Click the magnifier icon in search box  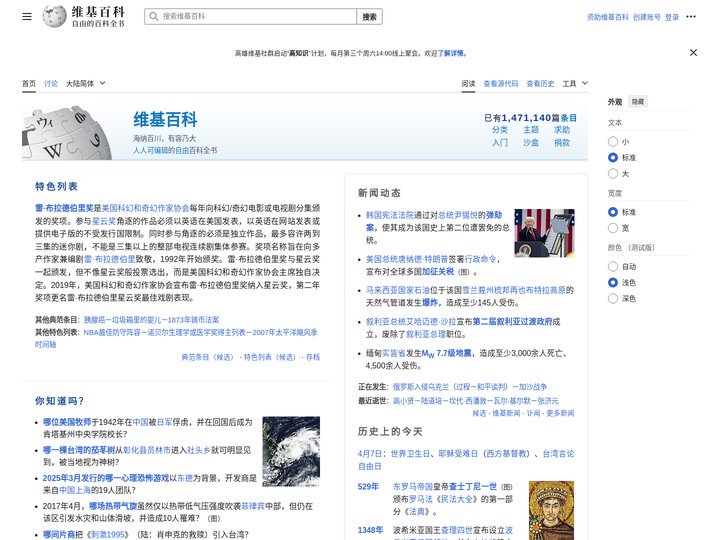[x=154, y=17]
